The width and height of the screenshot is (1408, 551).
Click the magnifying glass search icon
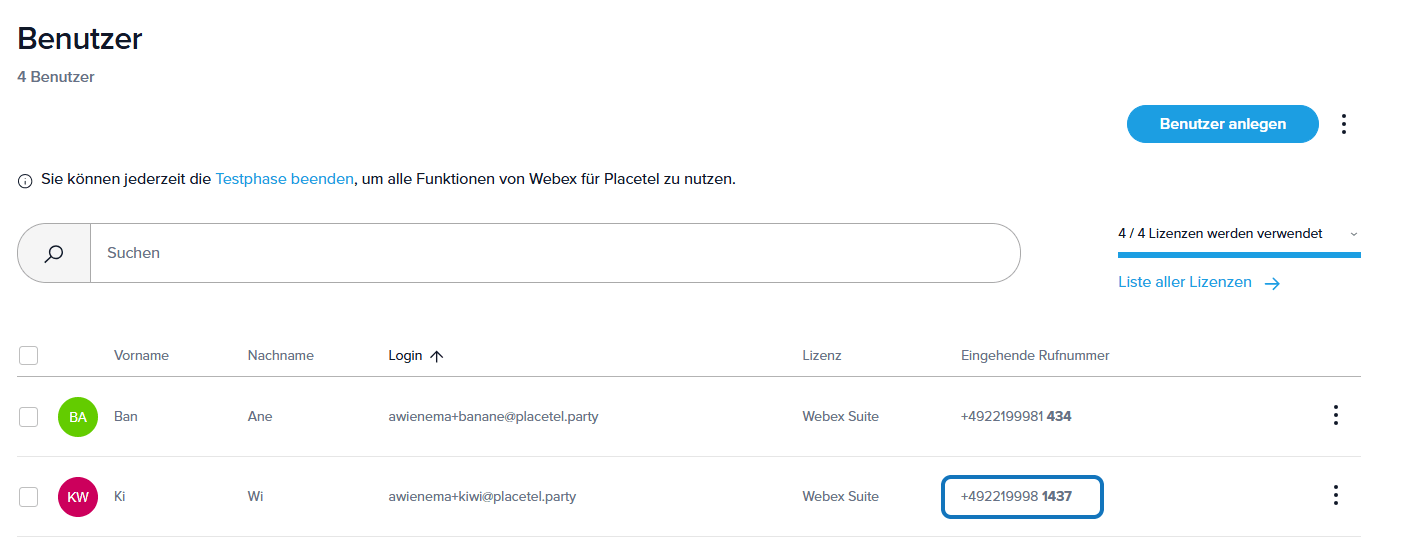pyautogui.click(x=54, y=253)
